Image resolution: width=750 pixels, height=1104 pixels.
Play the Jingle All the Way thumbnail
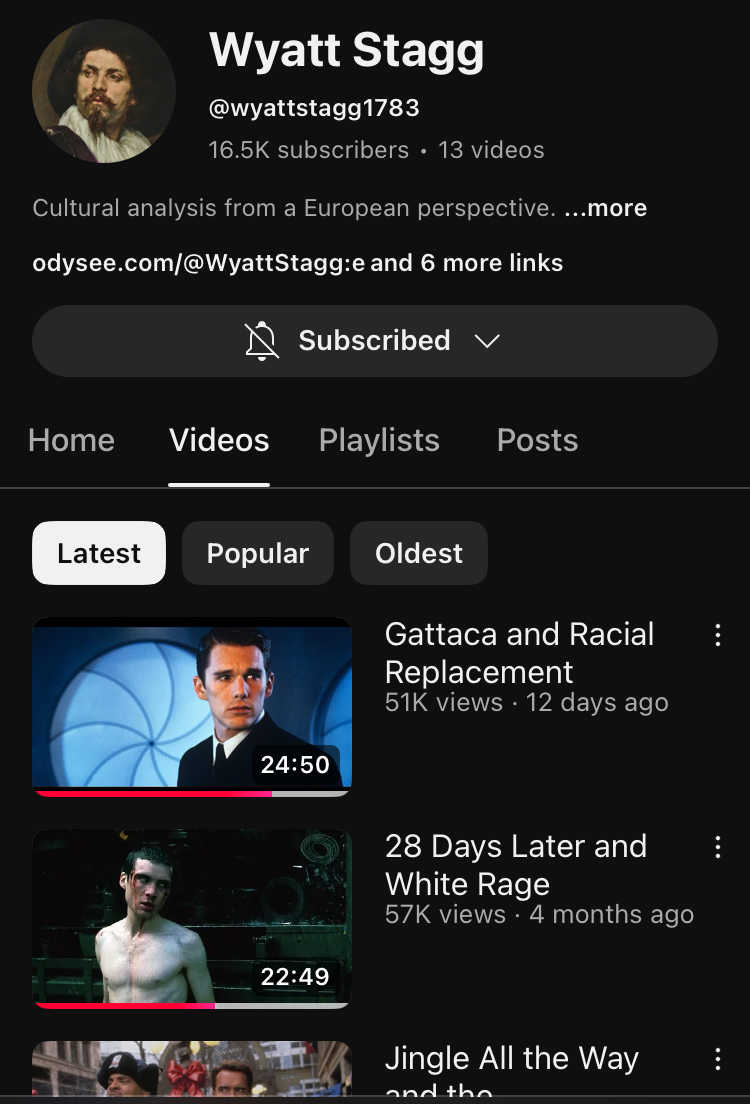pos(192,1069)
